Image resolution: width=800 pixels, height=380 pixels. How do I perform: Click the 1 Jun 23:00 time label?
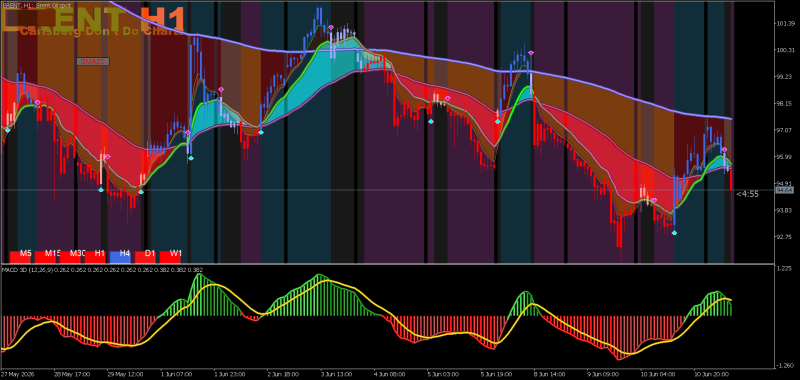click(x=229, y=374)
